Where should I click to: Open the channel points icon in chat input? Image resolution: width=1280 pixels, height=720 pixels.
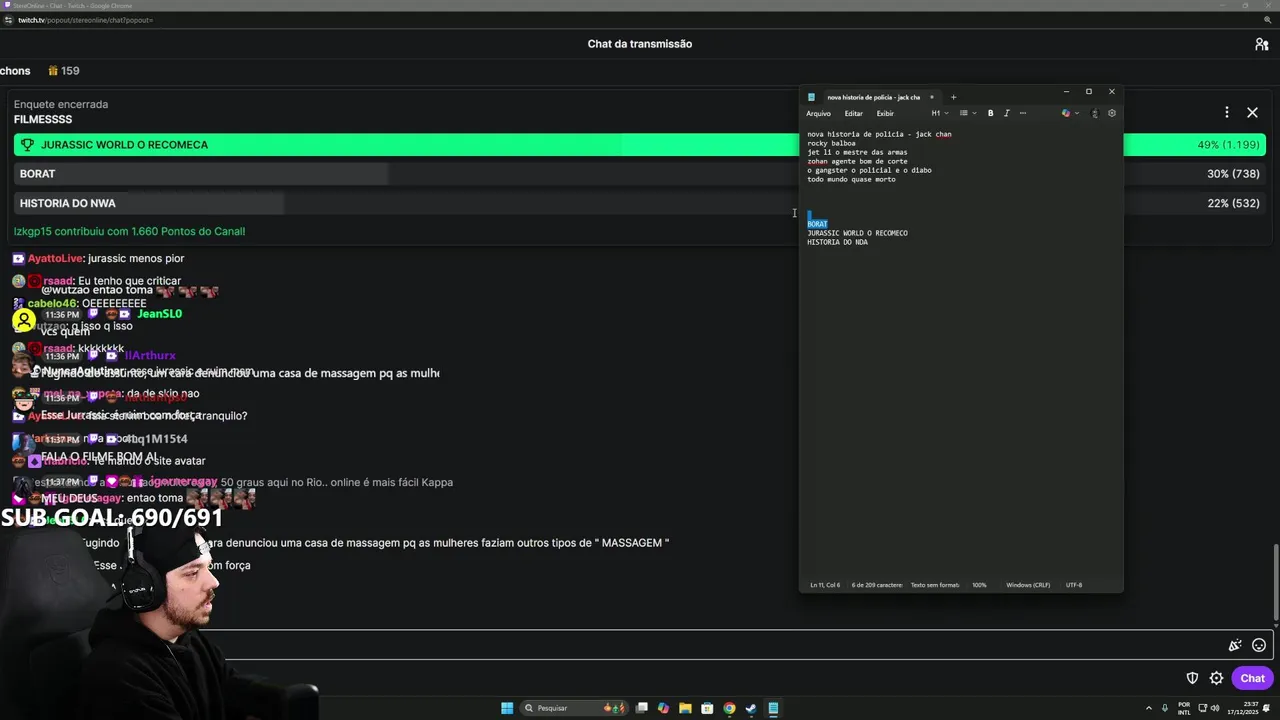pos(1235,645)
